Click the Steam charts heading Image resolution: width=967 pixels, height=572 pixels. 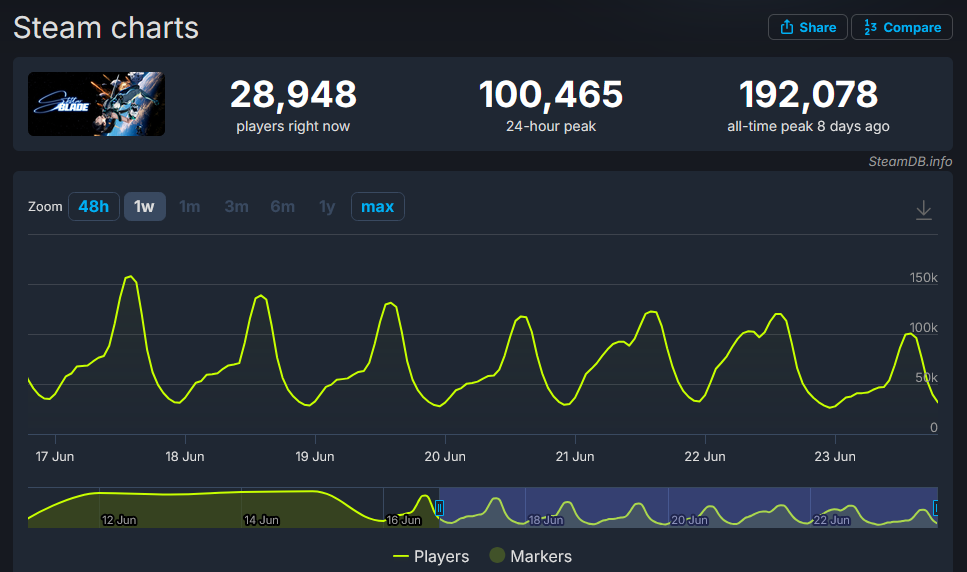[106, 28]
